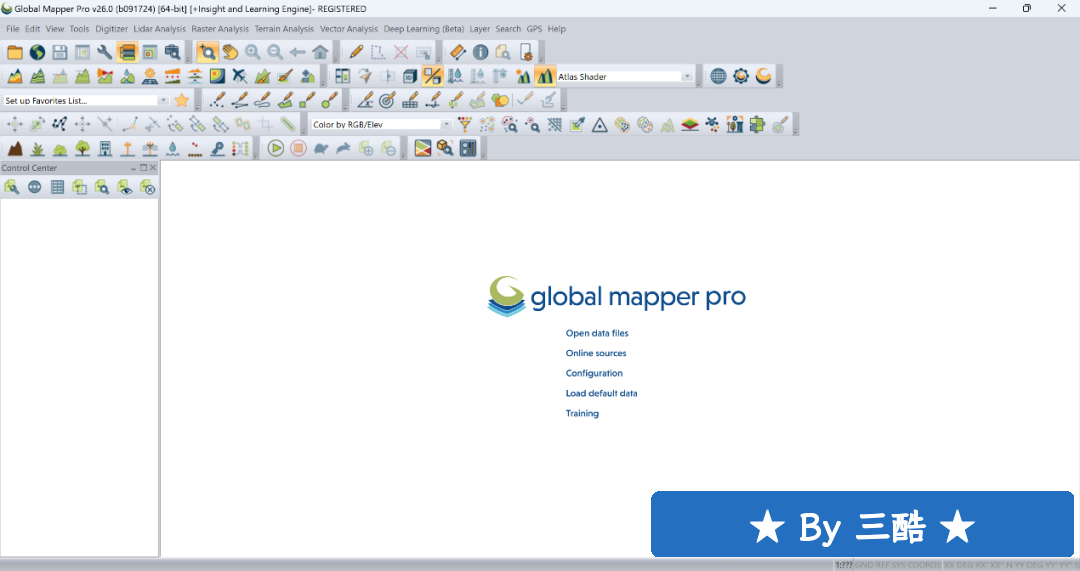Click zoom to layer icon in Control Center

[x=102, y=187]
